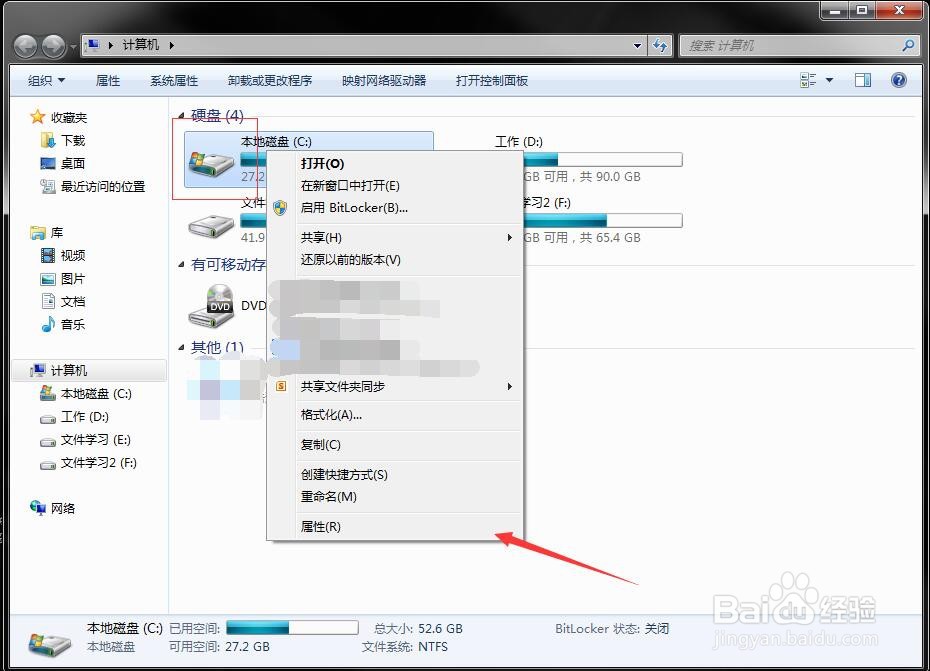
Task: Click the search magnifier icon
Action: point(906,45)
